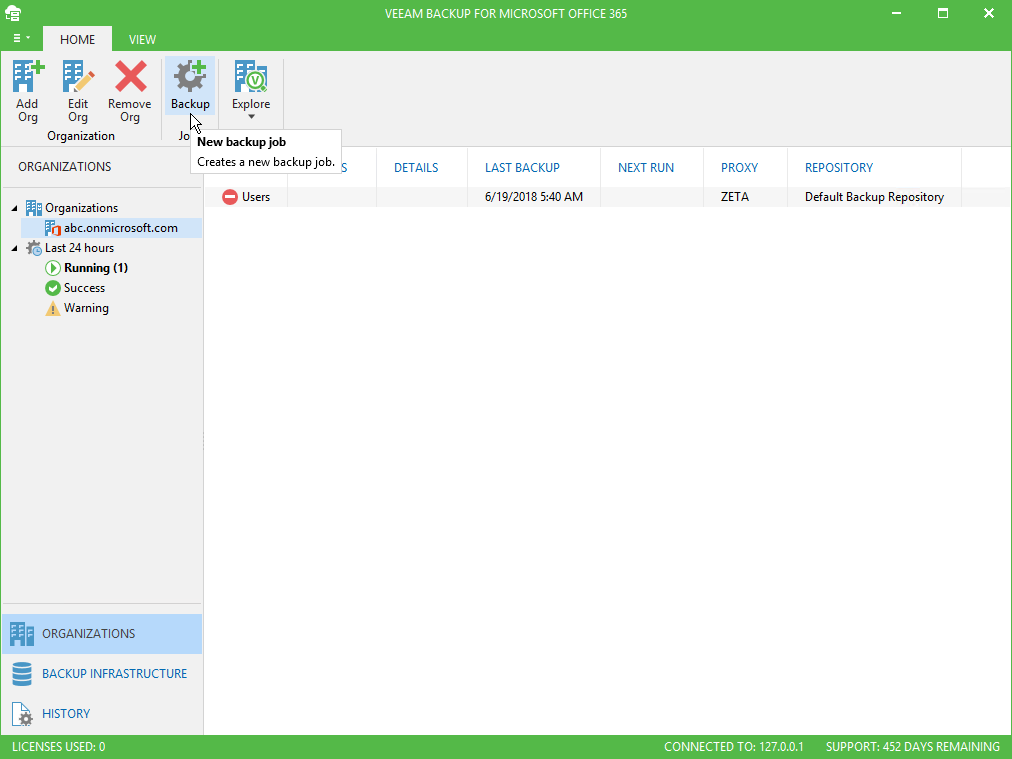
Task: Click the abc.onmicrosoft.com Office icon
Action: tap(52, 228)
